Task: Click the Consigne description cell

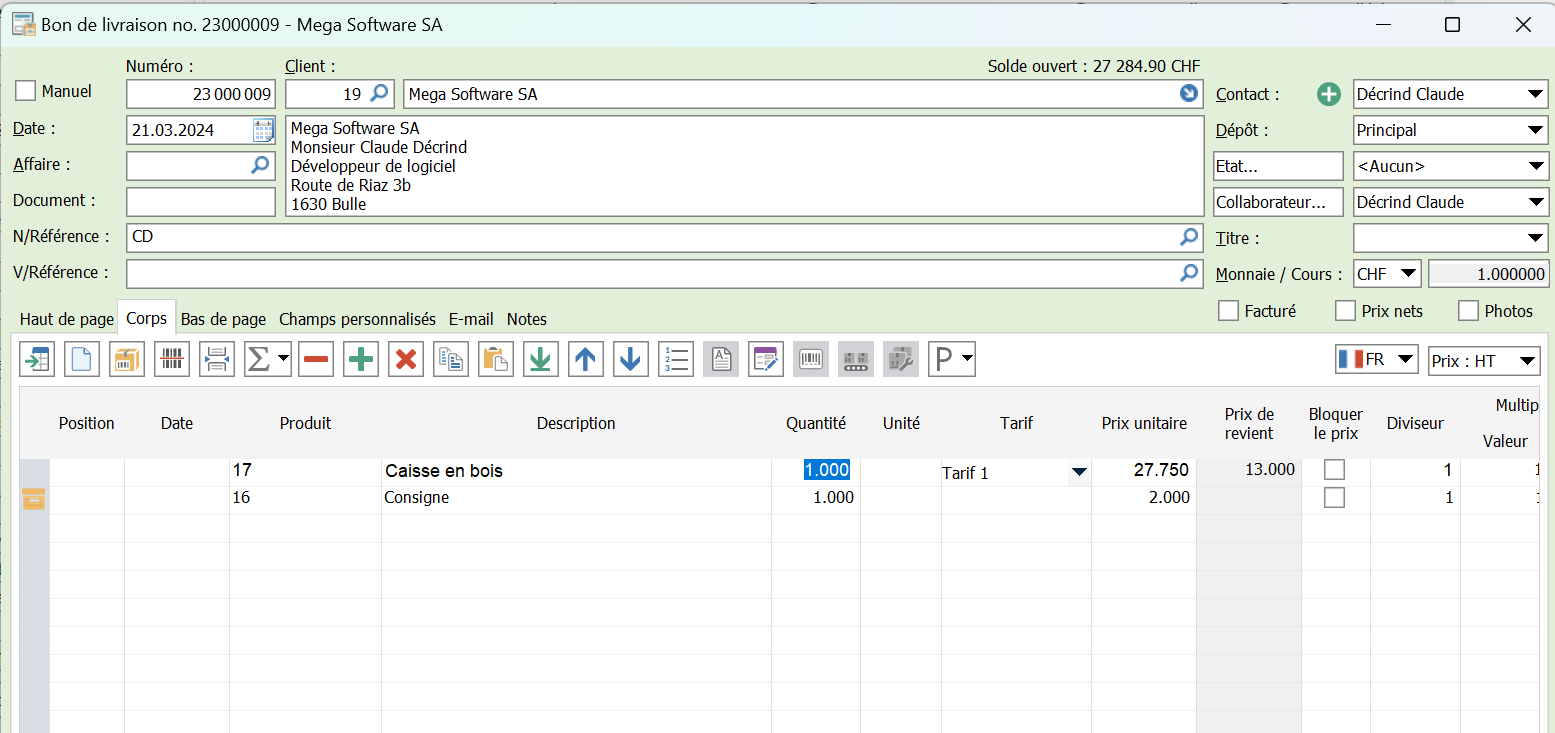Action: pos(576,498)
